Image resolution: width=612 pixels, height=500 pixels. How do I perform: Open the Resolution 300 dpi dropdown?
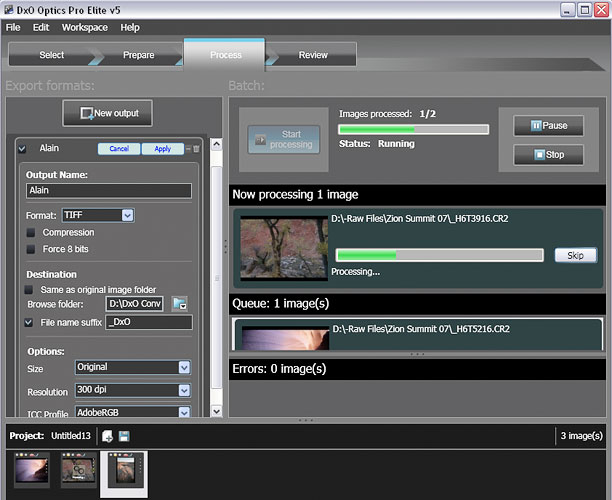point(184,390)
